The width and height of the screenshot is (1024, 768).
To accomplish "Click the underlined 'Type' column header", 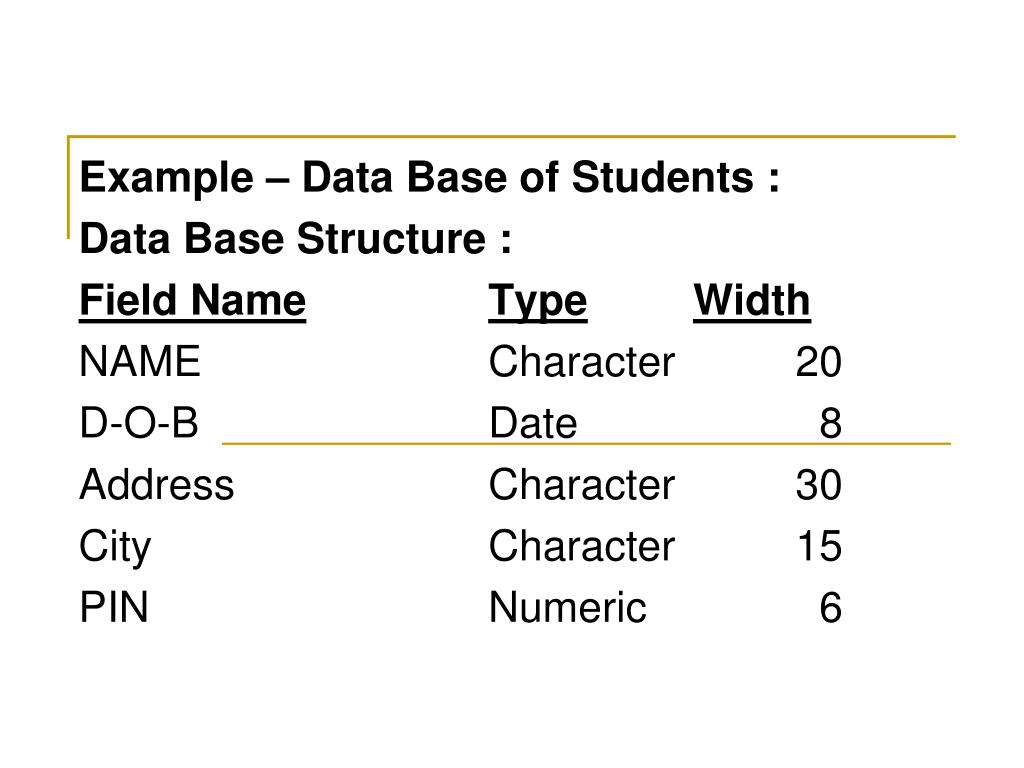I will (538, 302).
